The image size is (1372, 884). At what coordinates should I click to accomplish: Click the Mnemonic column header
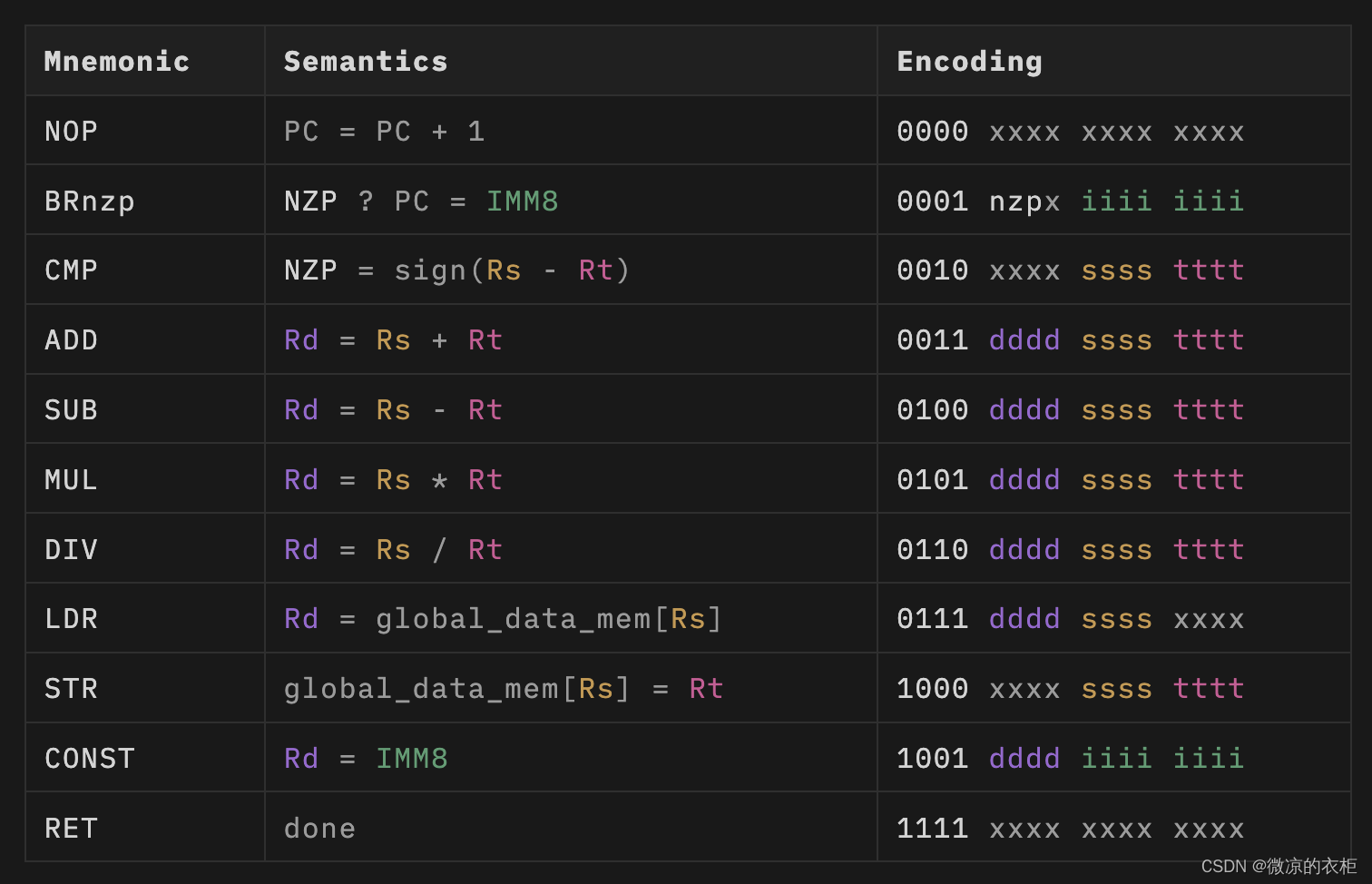pos(117,62)
